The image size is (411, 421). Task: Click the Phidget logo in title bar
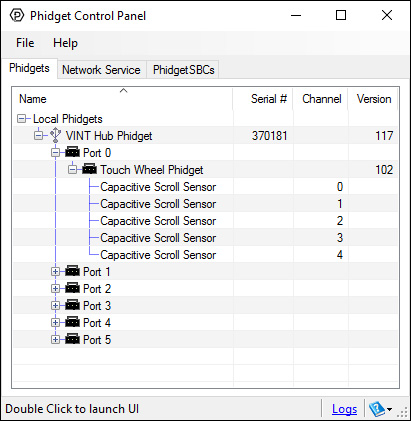(17, 15)
